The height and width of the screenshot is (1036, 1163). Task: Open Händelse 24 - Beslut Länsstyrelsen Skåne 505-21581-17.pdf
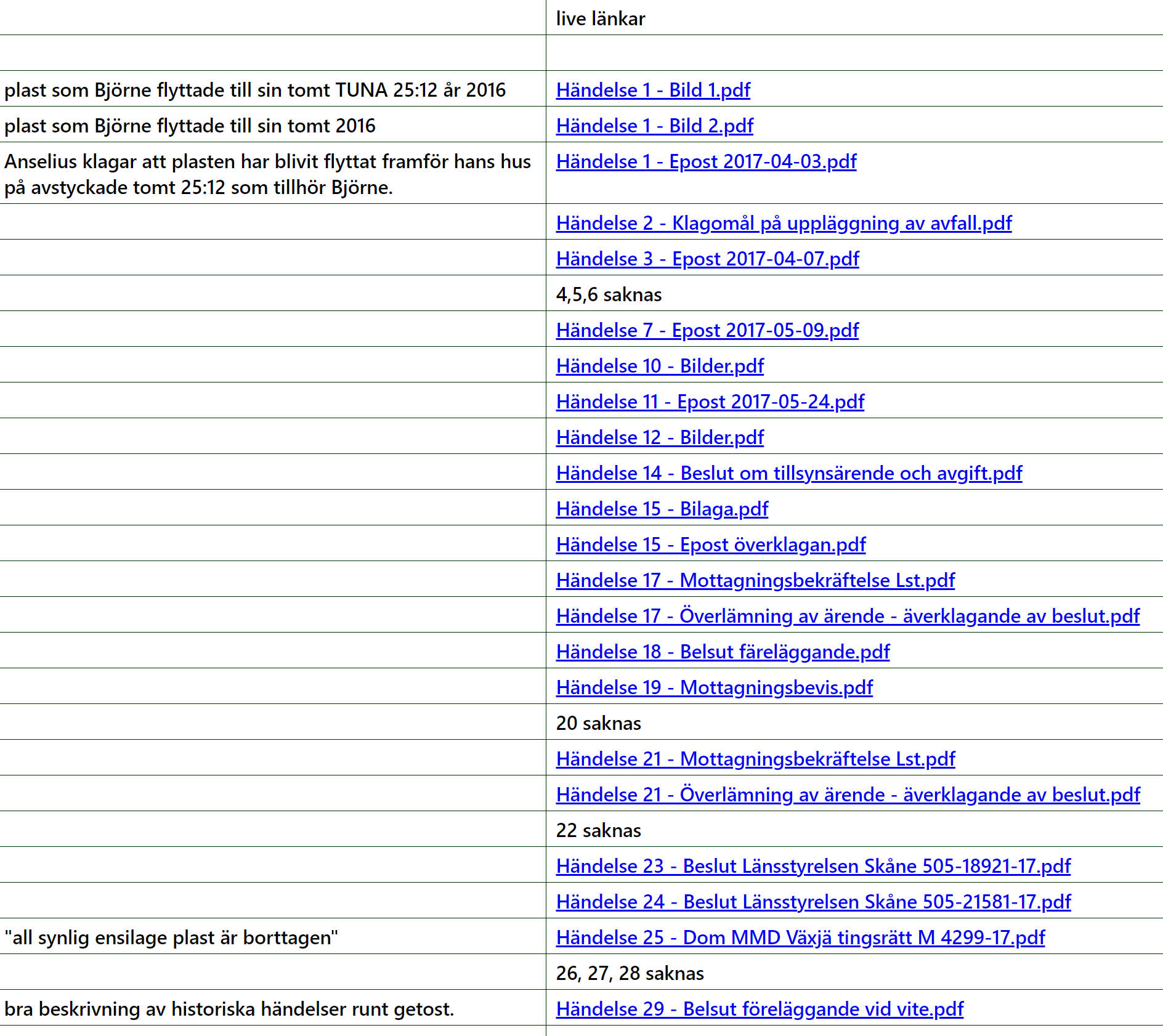pos(813,902)
